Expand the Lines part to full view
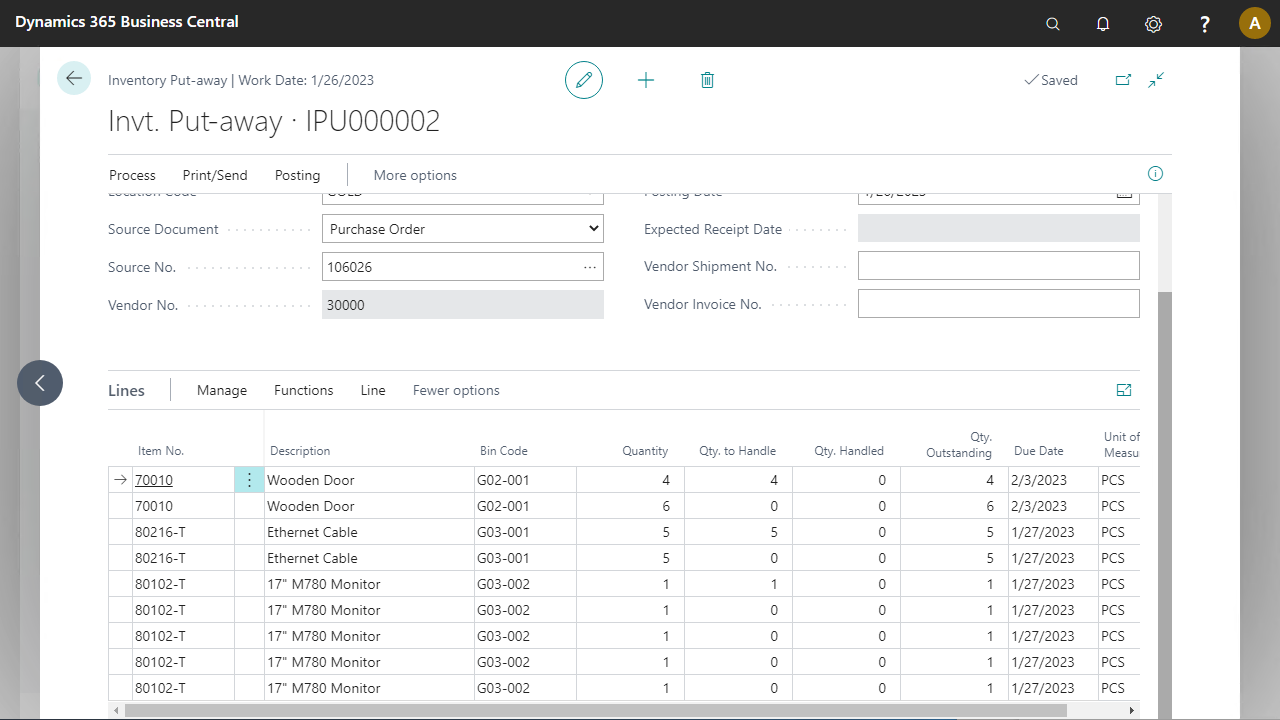 pos(1124,390)
